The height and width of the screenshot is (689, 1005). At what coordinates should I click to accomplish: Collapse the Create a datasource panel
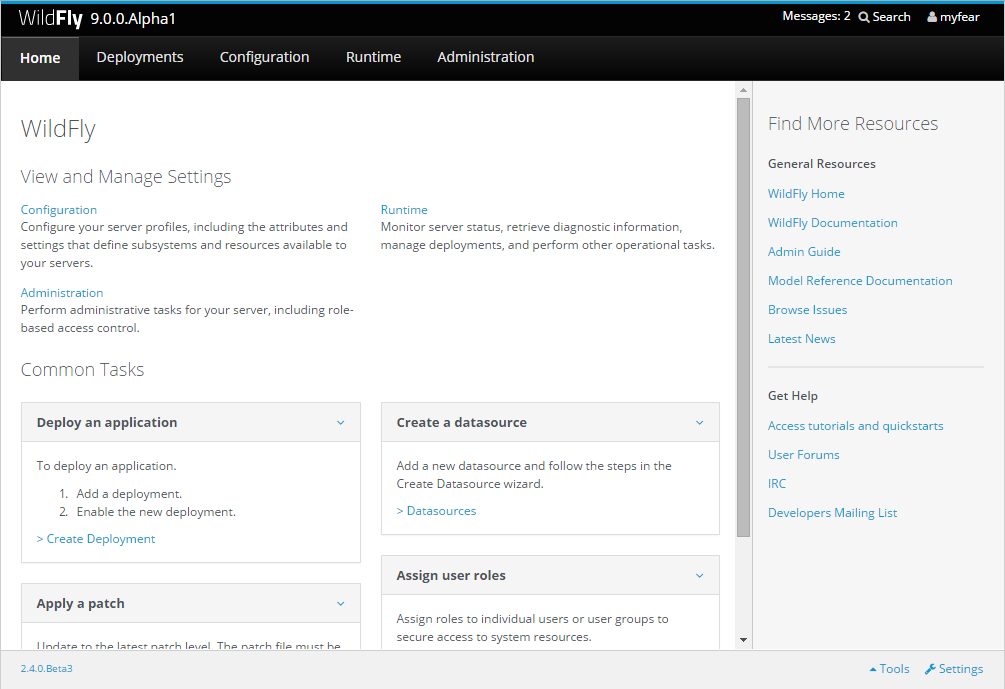(699, 423)
